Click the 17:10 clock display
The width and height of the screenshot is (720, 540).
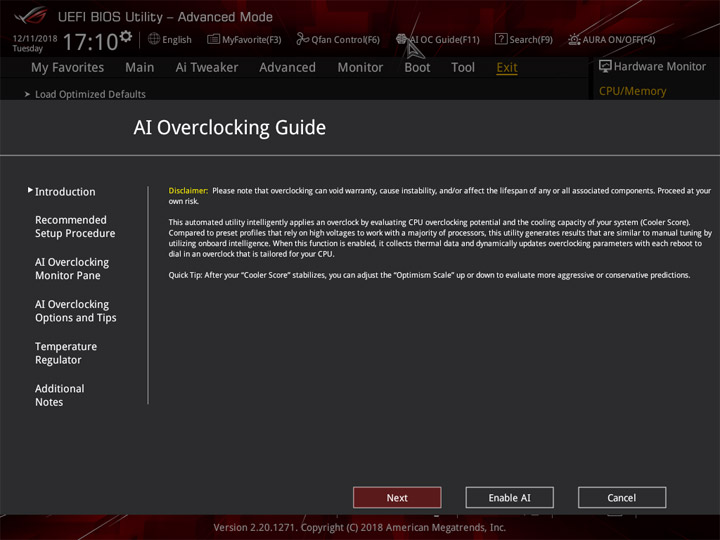90,42
